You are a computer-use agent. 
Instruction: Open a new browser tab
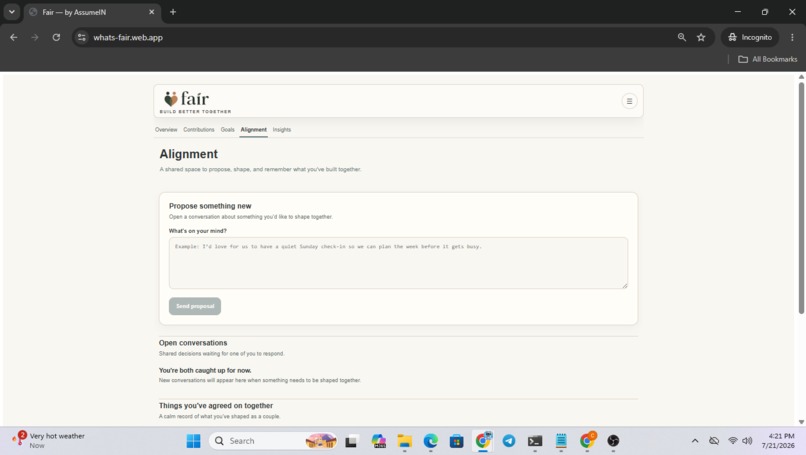173,12
